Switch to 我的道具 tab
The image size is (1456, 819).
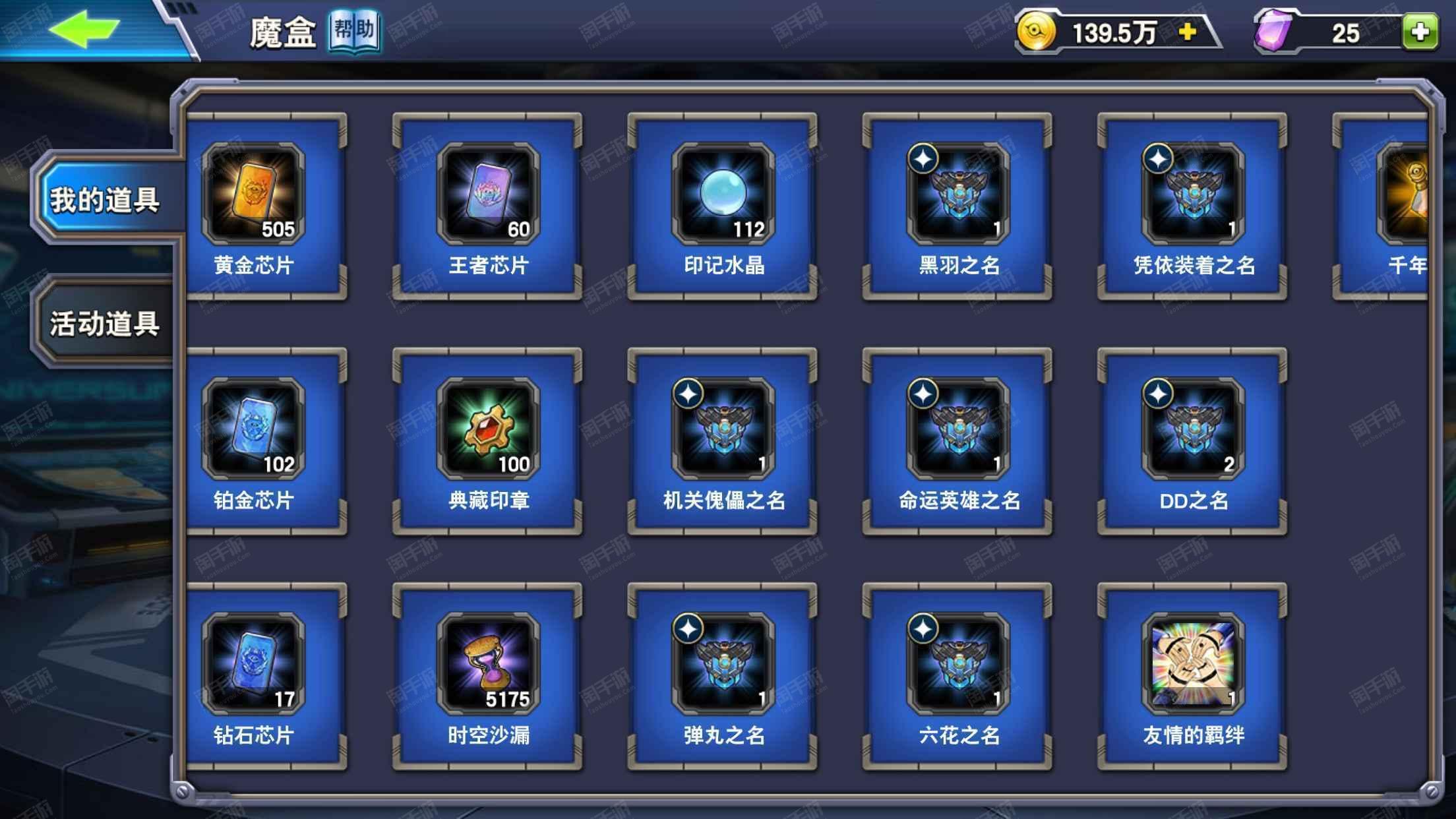[x=106, y=199]
